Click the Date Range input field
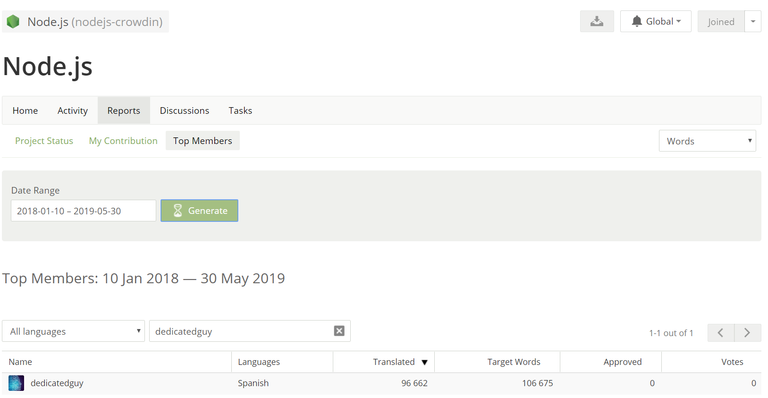The image size is (768, 398). pyautogui.click(x=83, y=211)
